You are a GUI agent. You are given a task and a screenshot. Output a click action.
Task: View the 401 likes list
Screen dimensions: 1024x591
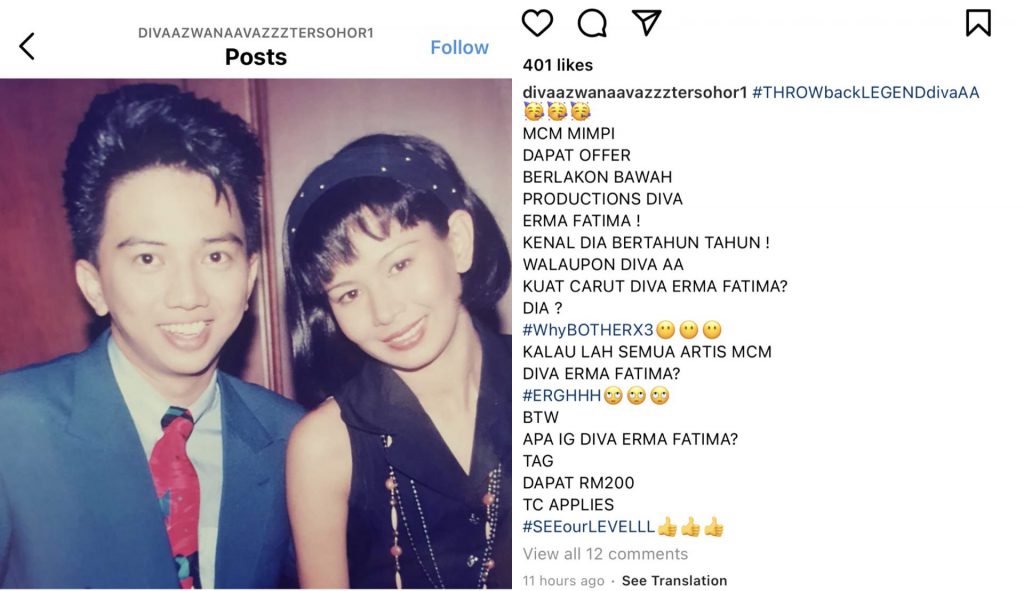click(557, 65)
